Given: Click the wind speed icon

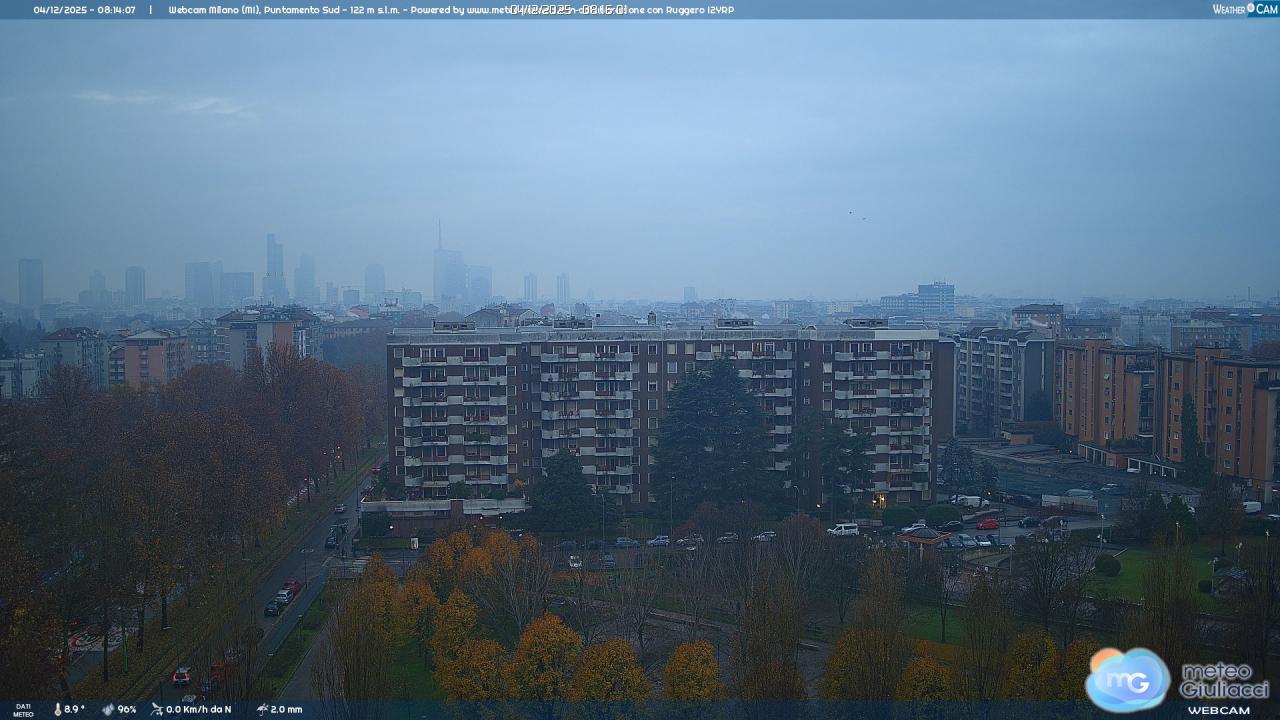Looking at the screenshot, I should point(156,709).
